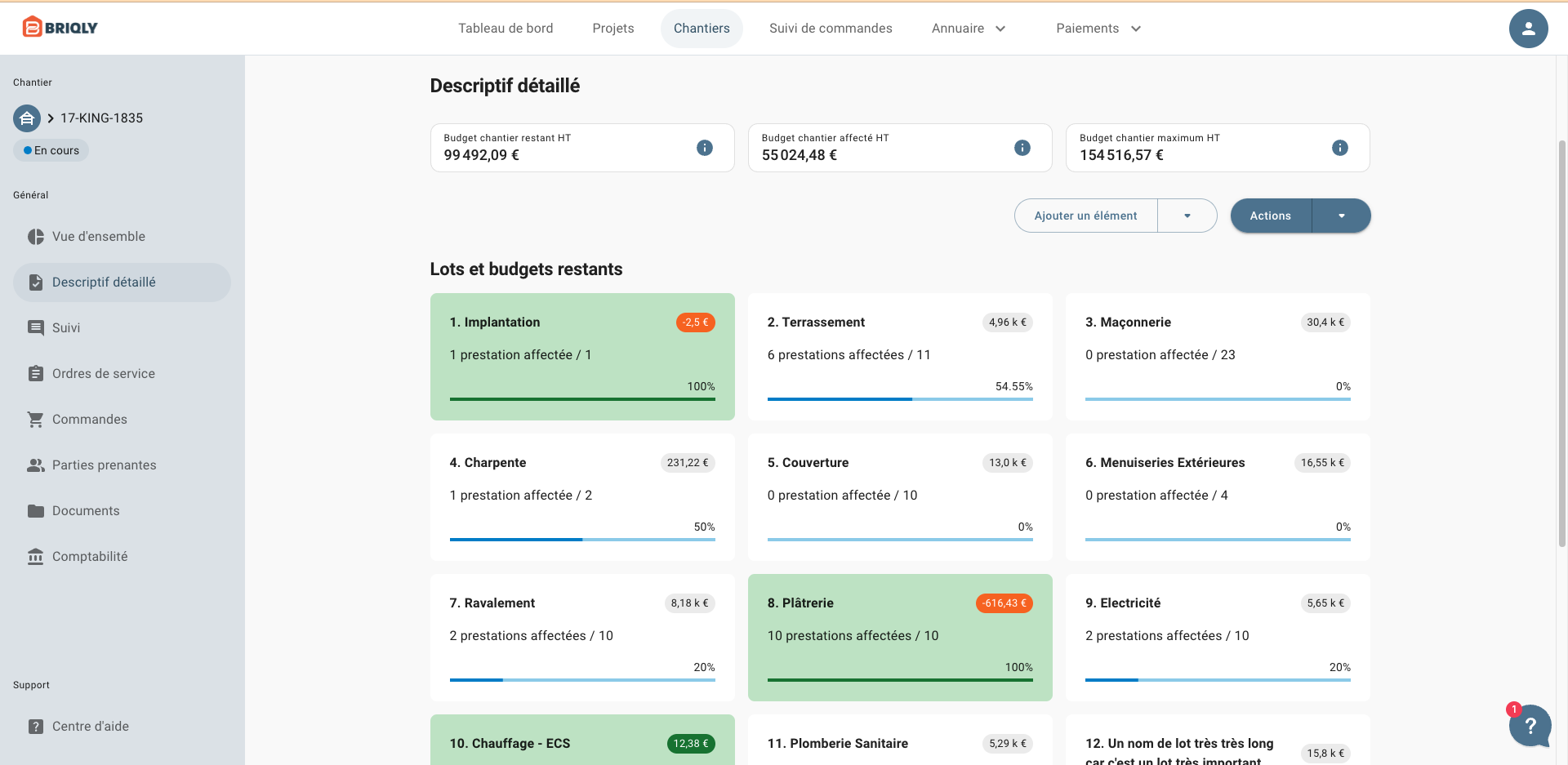Click the Descriptif détaillé document icon
The height and width of the screenshot is (765, 1568).
click(36, 282)
